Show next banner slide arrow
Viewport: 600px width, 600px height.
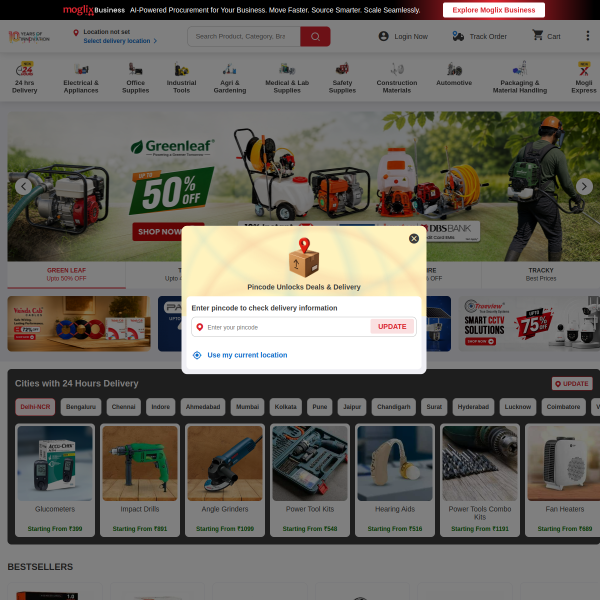coord(584,186)
